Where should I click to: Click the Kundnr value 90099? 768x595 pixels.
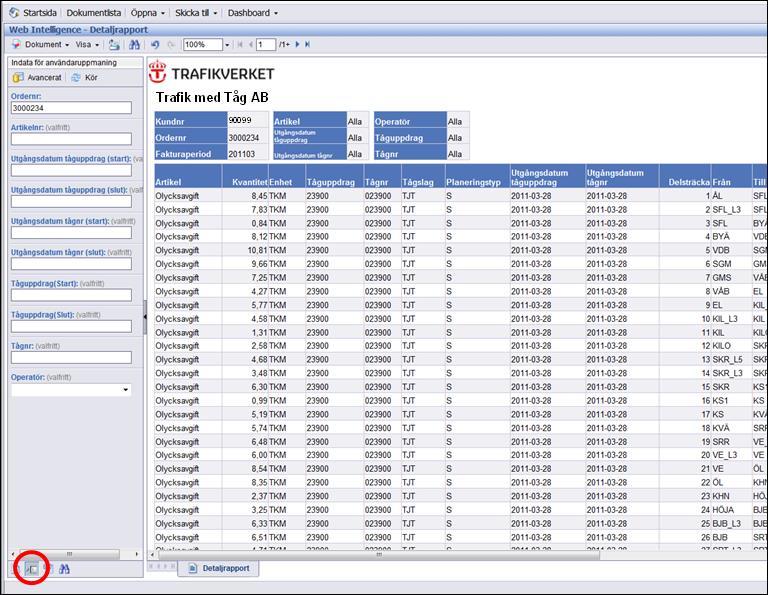240,120
